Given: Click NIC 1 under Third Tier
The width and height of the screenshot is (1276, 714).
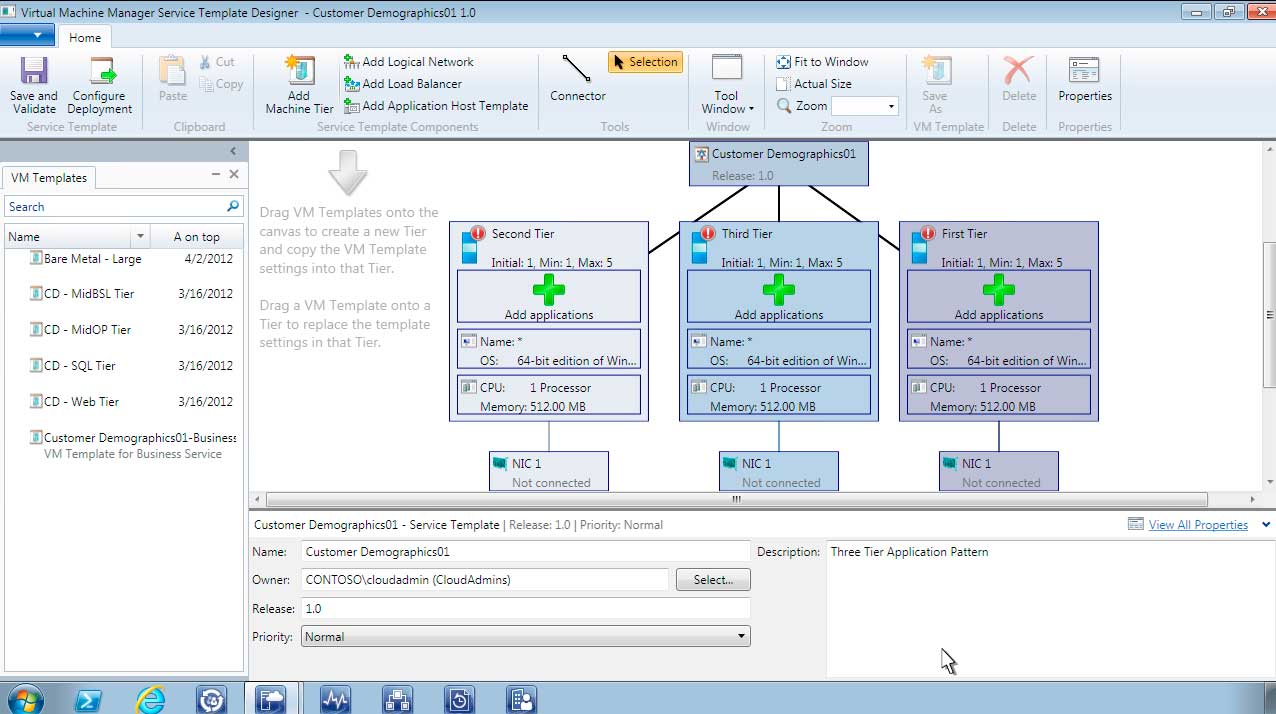Looking at the screenshot, I should point(778,471).
